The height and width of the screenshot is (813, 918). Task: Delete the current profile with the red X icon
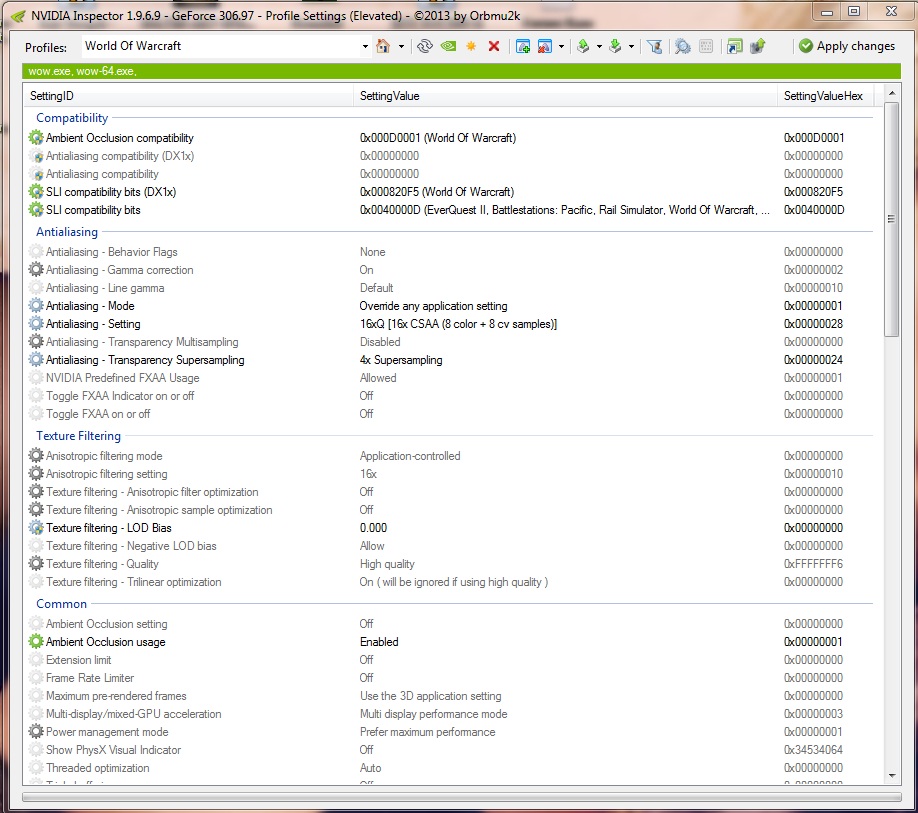click(x=494, y=46)
